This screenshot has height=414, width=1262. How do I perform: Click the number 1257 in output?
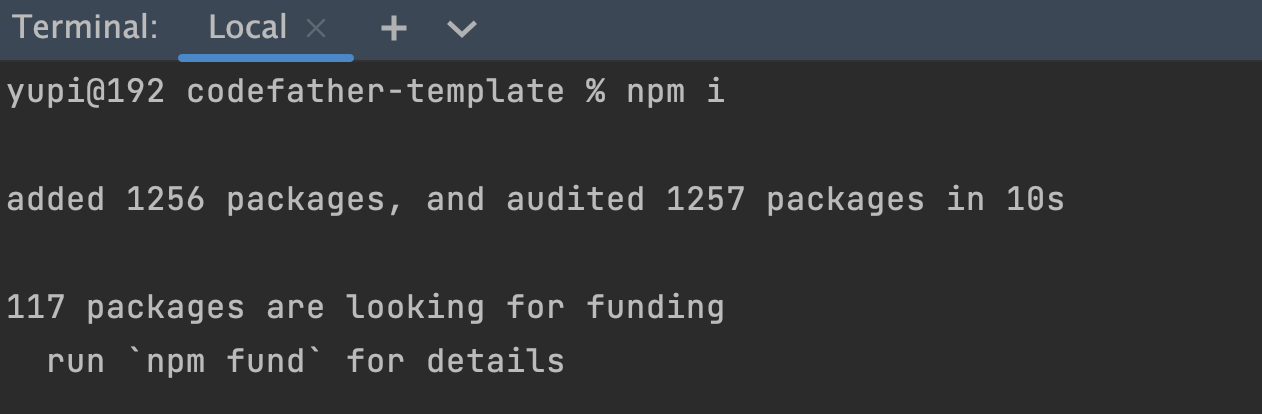point(706,200)
